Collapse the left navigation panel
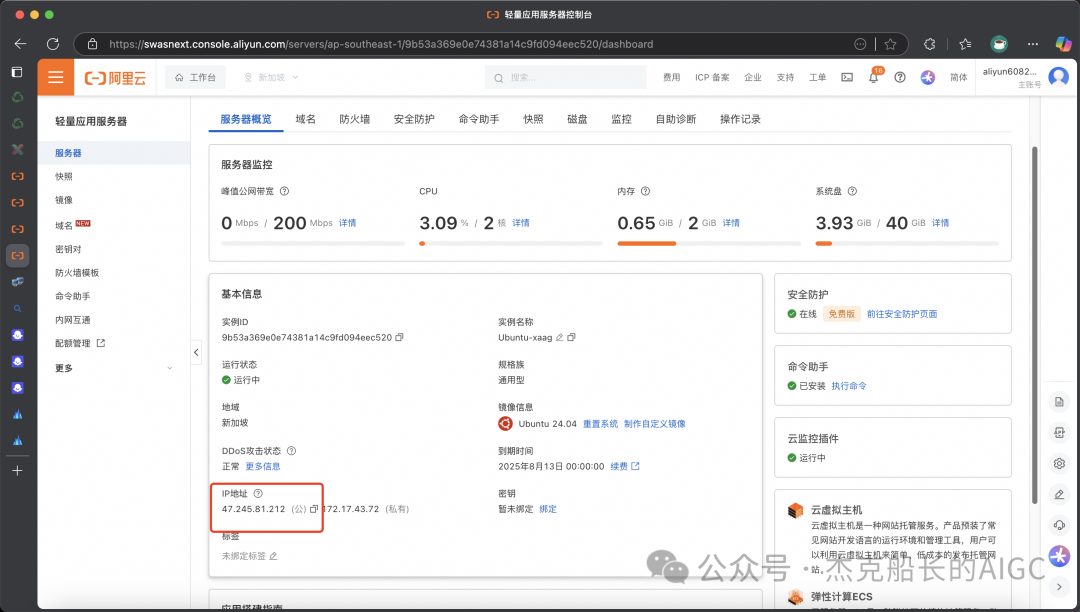The image size is (1080, 612). tap(196, 352)
